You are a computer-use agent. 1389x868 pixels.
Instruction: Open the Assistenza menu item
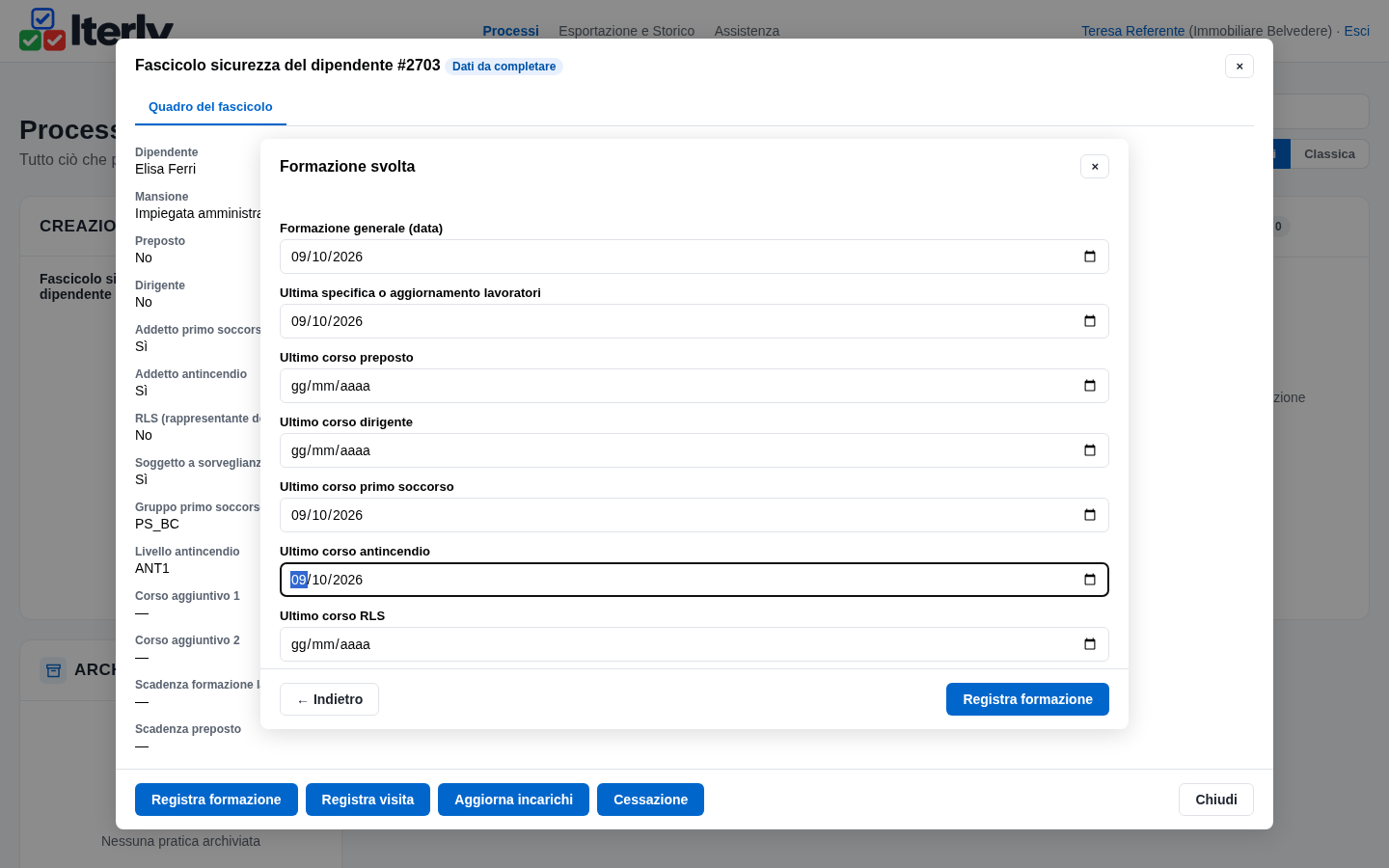(x=747, y=31)
